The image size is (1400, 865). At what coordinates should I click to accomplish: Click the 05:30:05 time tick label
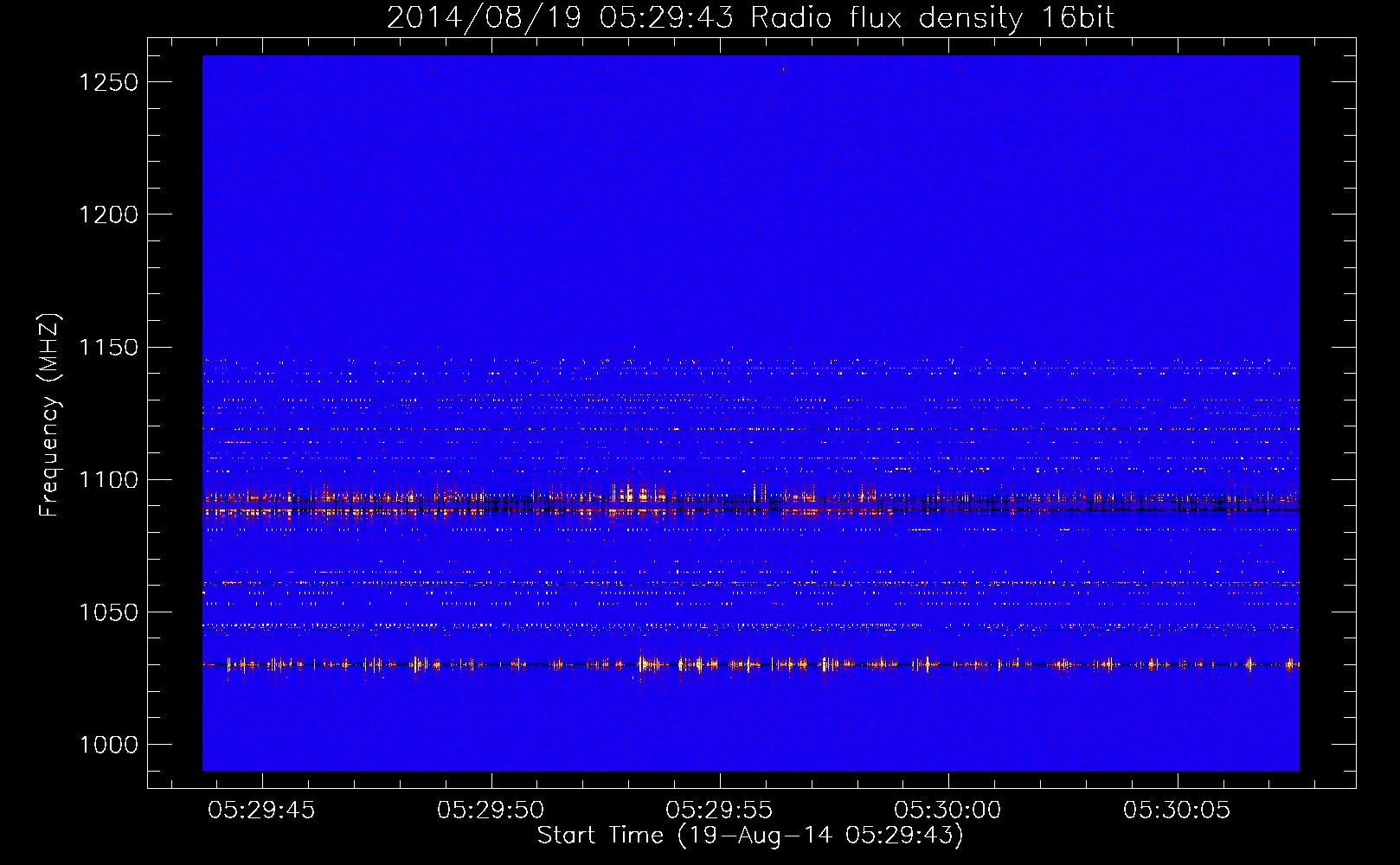point(1177,811)
